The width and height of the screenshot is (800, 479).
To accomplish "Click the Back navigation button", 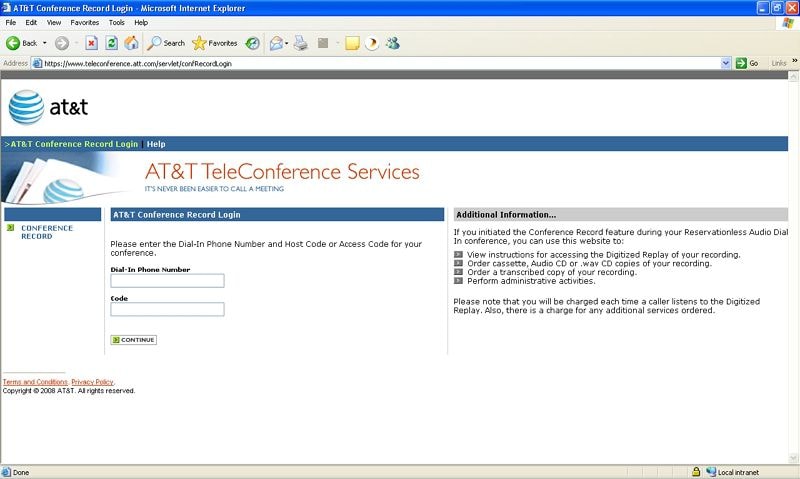I will [21, 43].
